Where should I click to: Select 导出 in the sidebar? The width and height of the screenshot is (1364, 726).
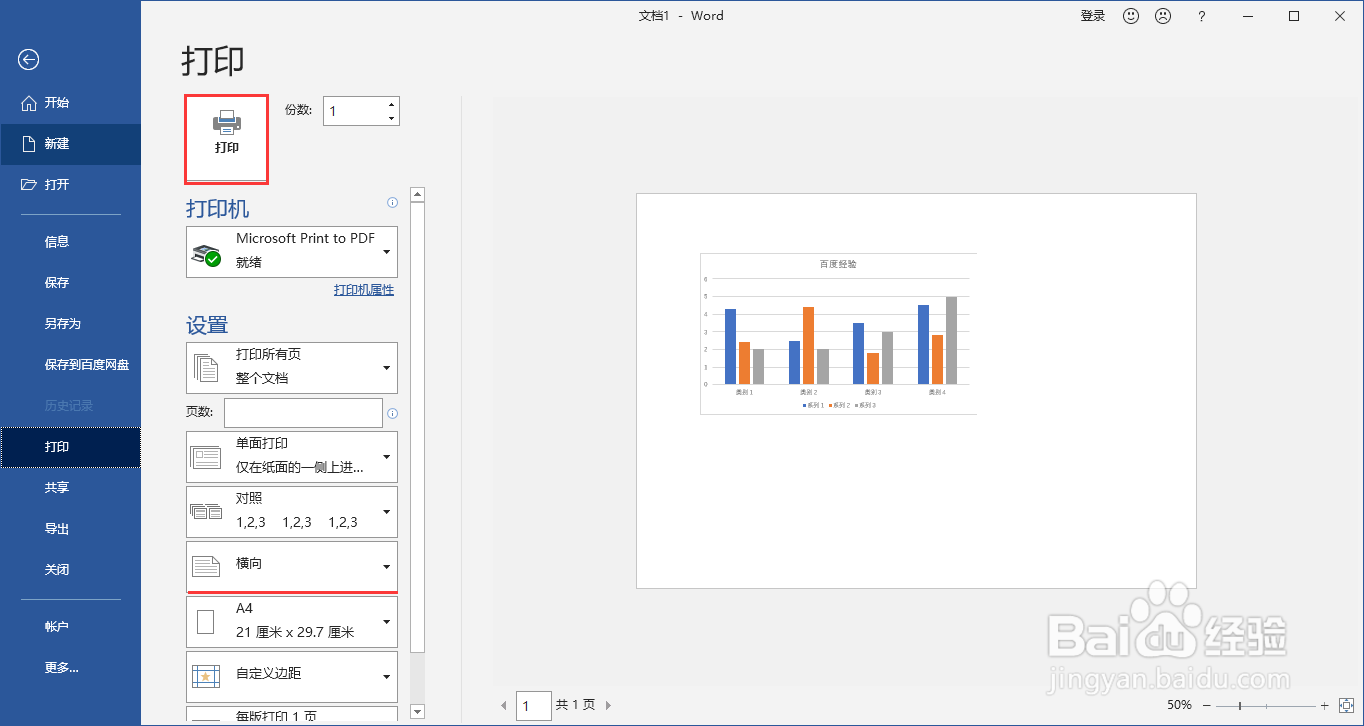pos(70,529)
